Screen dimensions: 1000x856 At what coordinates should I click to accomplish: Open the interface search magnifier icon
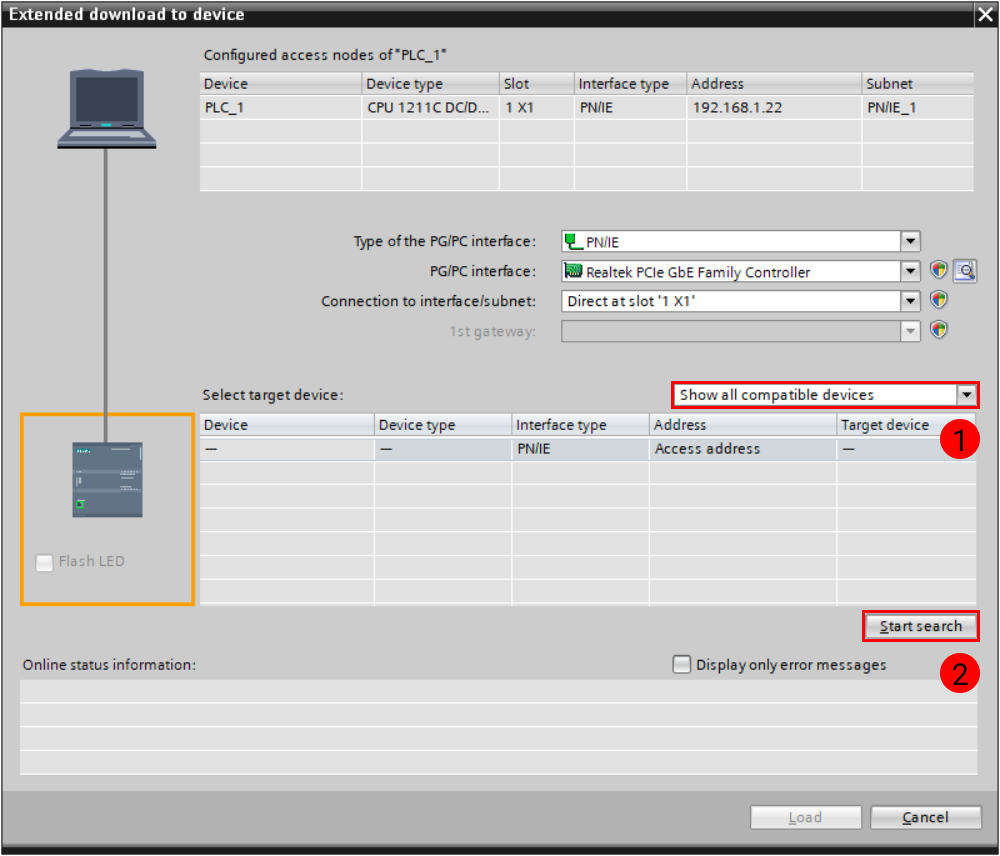965,271
